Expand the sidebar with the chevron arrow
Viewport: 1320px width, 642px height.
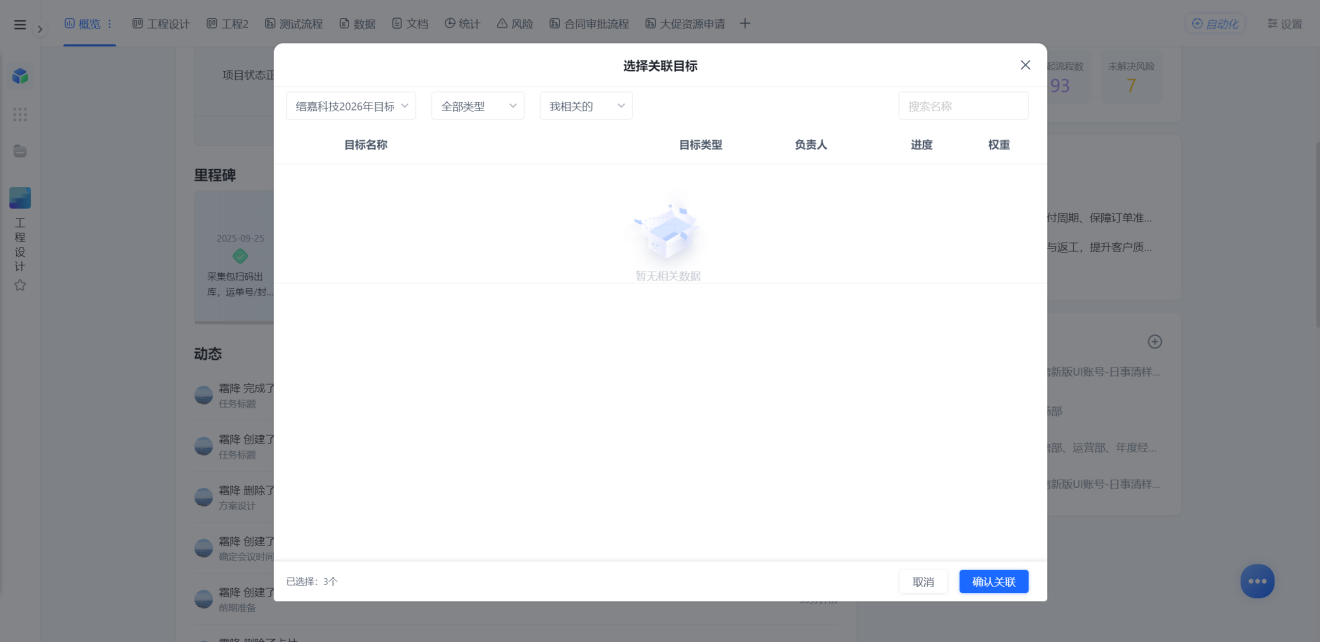pyautogui.click(x=40, y=29)
